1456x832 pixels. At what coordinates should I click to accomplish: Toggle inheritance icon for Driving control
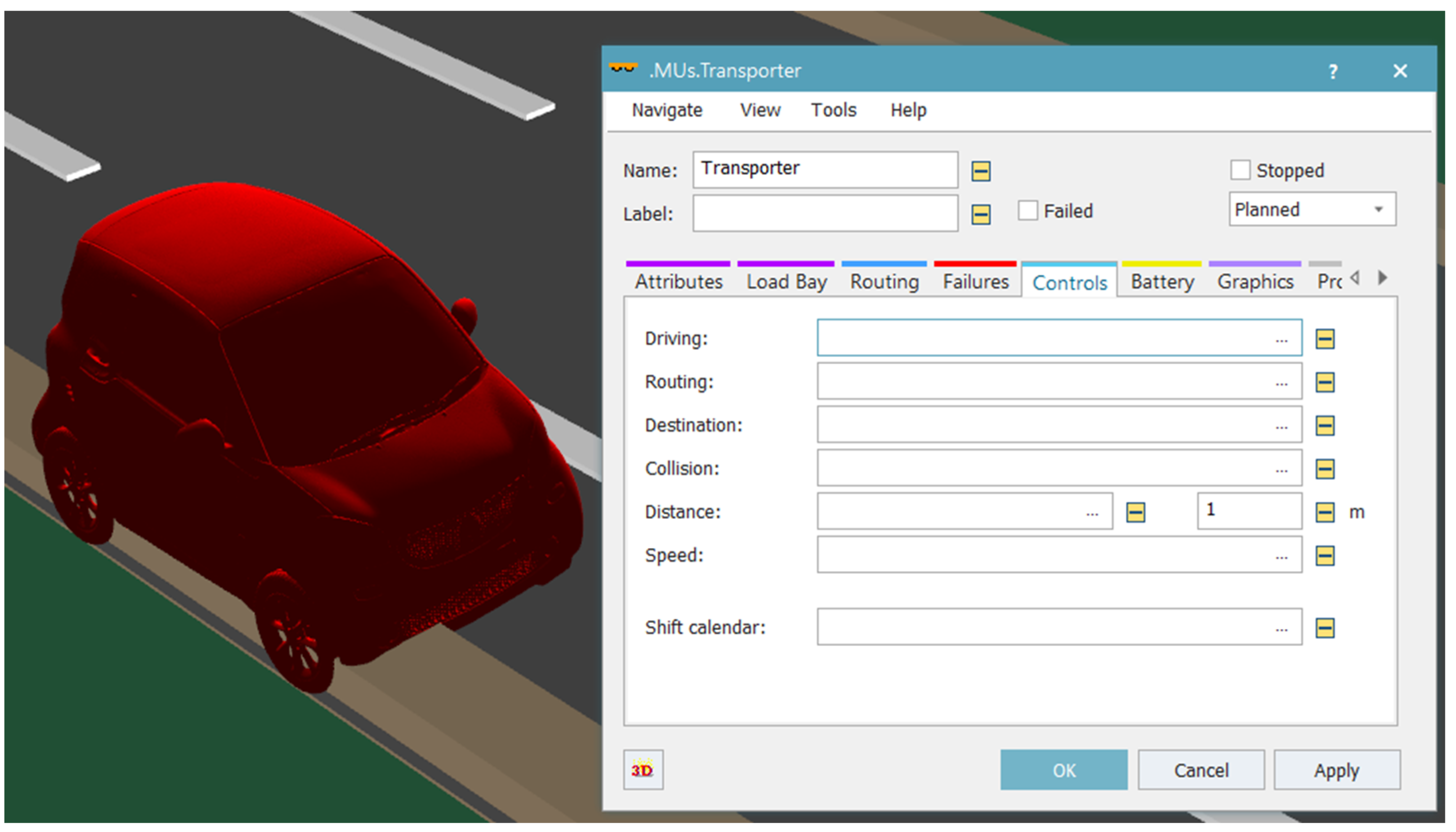pos(1324,339)
